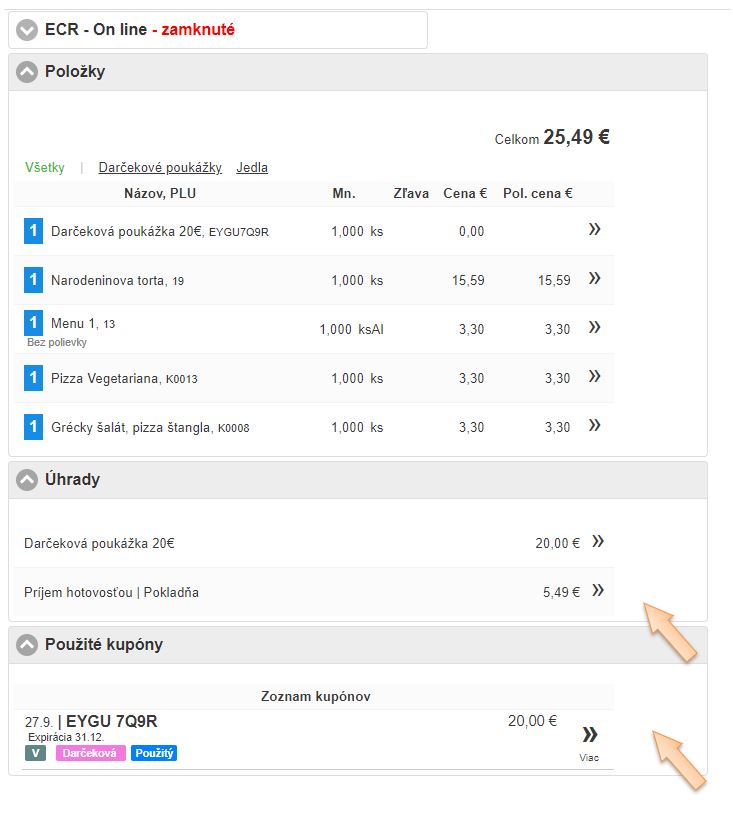
Task: Click double-arrow icon on Menu 1 row
Action: [x=595, y=328]
